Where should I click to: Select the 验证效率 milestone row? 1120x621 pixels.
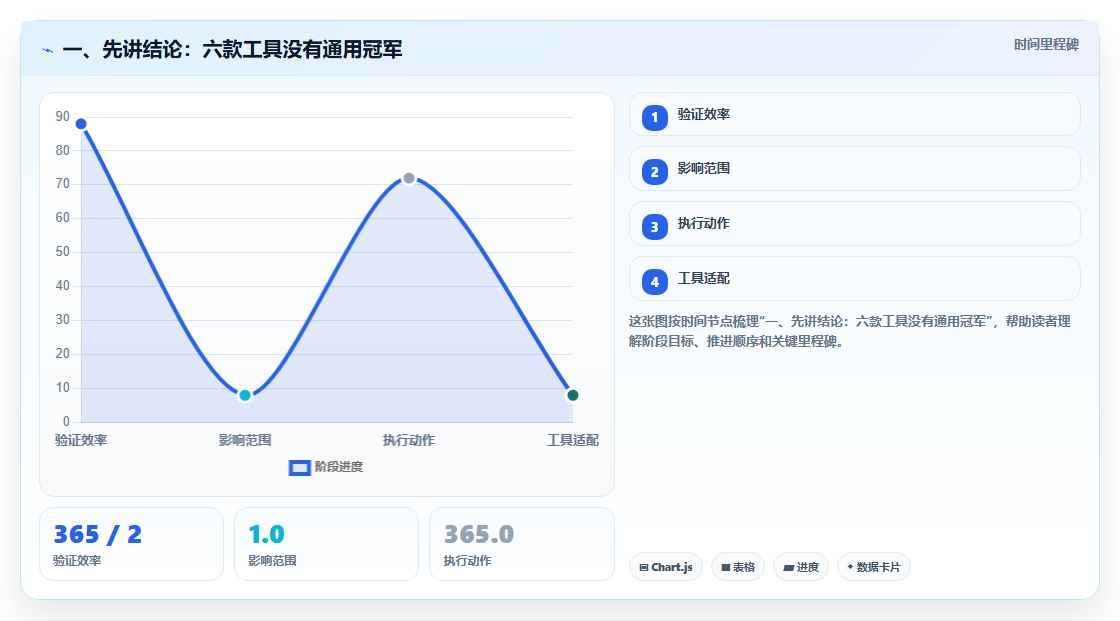[854, 114]
